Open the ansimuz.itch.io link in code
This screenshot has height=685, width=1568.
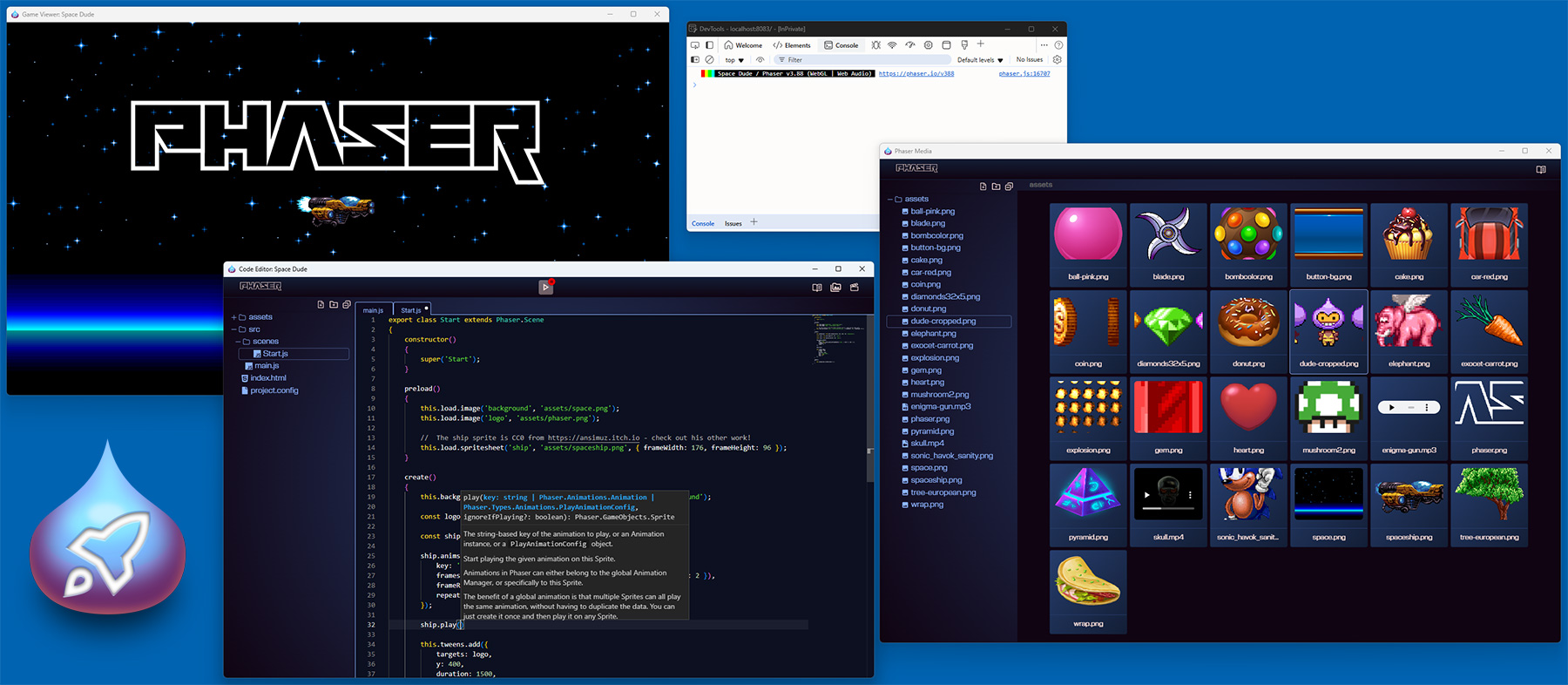pos(593,438)
